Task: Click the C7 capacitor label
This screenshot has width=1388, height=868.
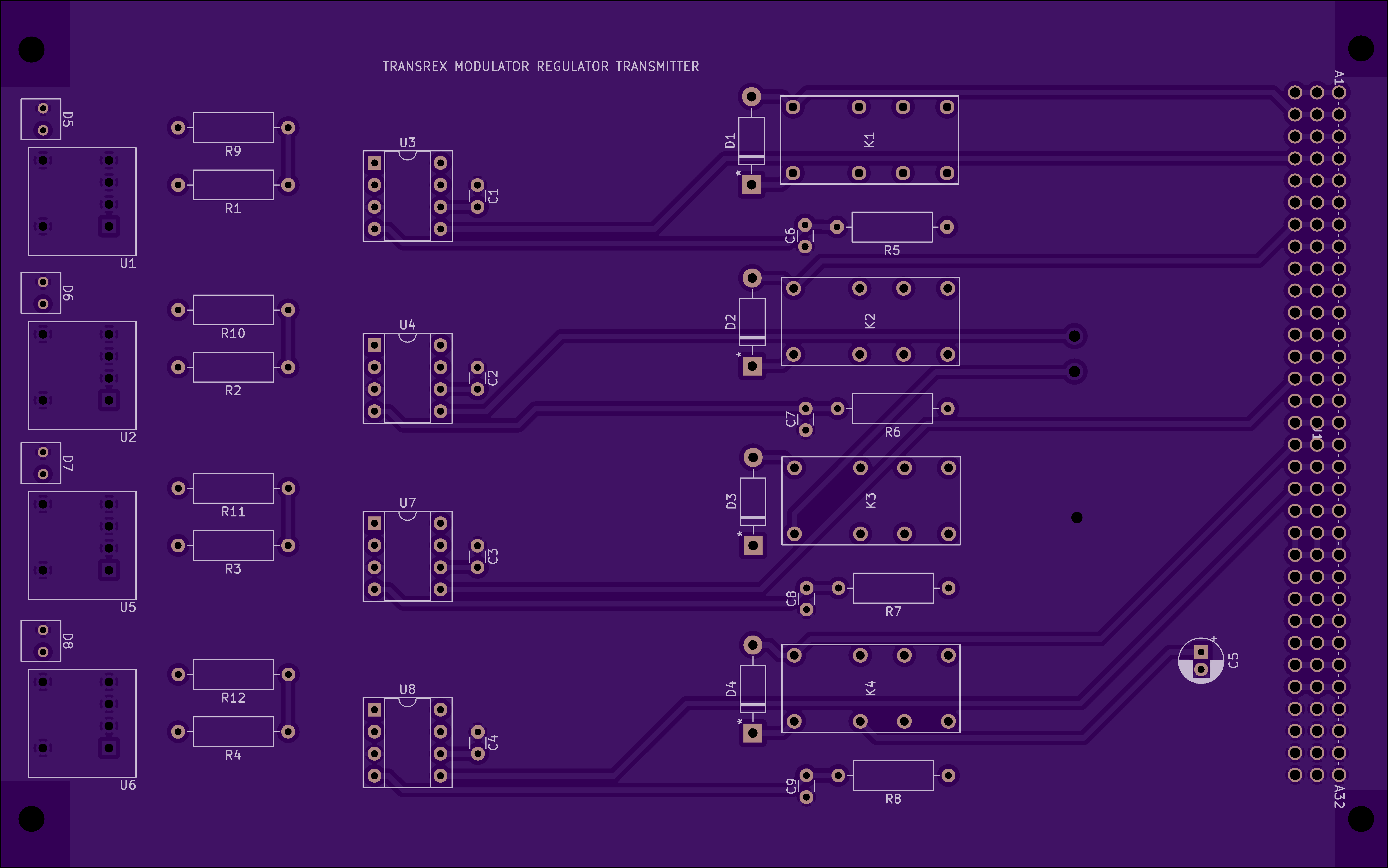Action: point(791,419)
